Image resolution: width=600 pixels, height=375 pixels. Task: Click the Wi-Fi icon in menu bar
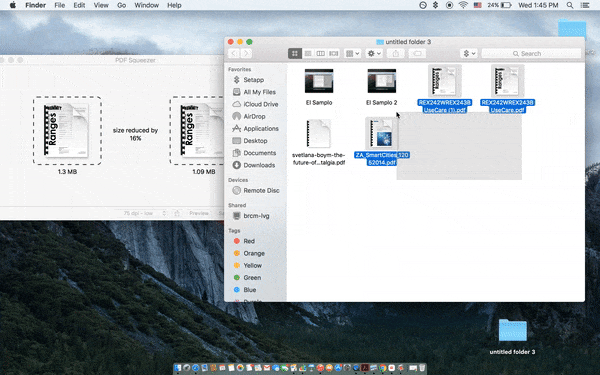click(x=463, y=5)
